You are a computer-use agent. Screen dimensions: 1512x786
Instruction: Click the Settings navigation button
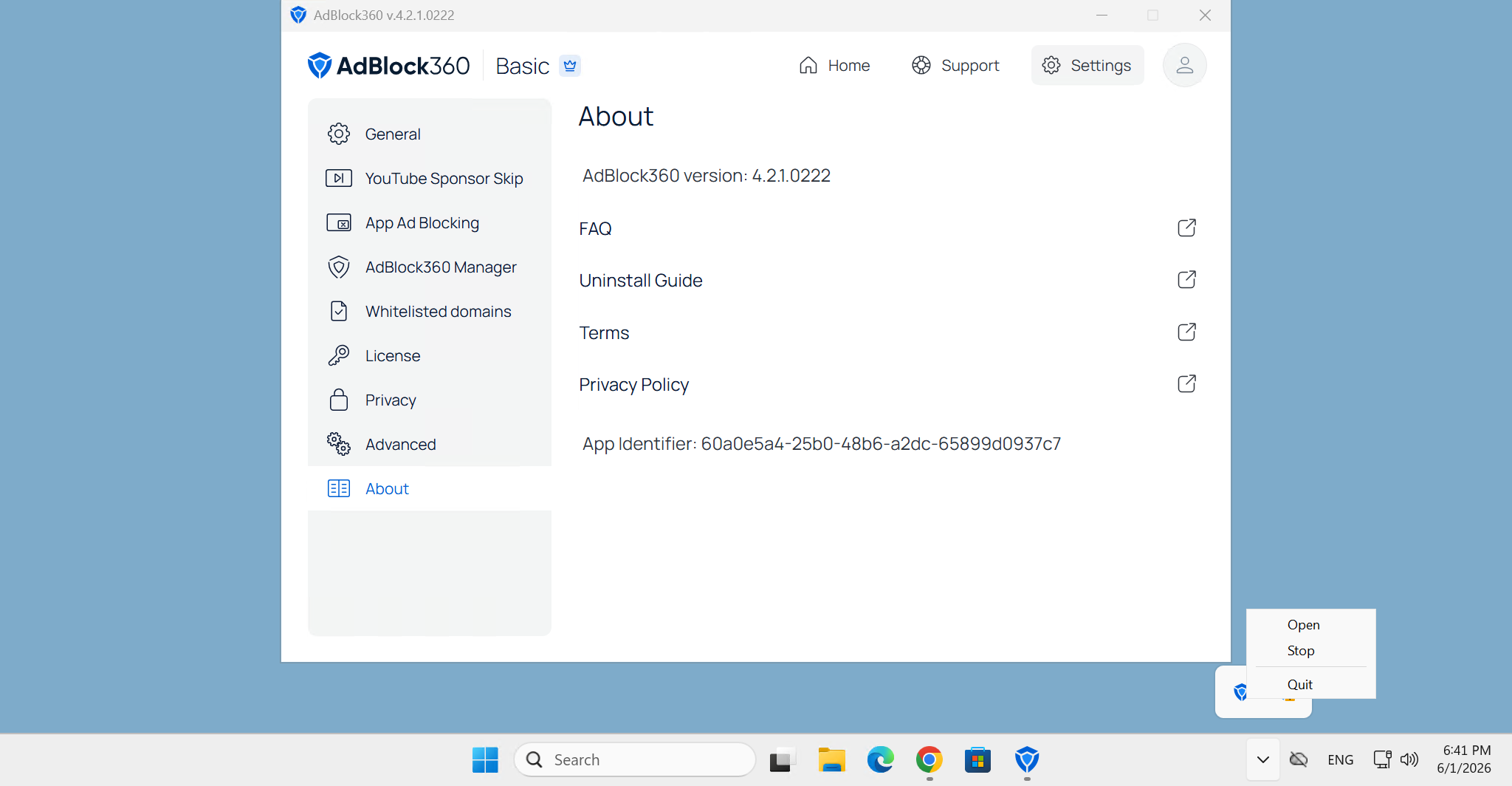coord(1087,65)
